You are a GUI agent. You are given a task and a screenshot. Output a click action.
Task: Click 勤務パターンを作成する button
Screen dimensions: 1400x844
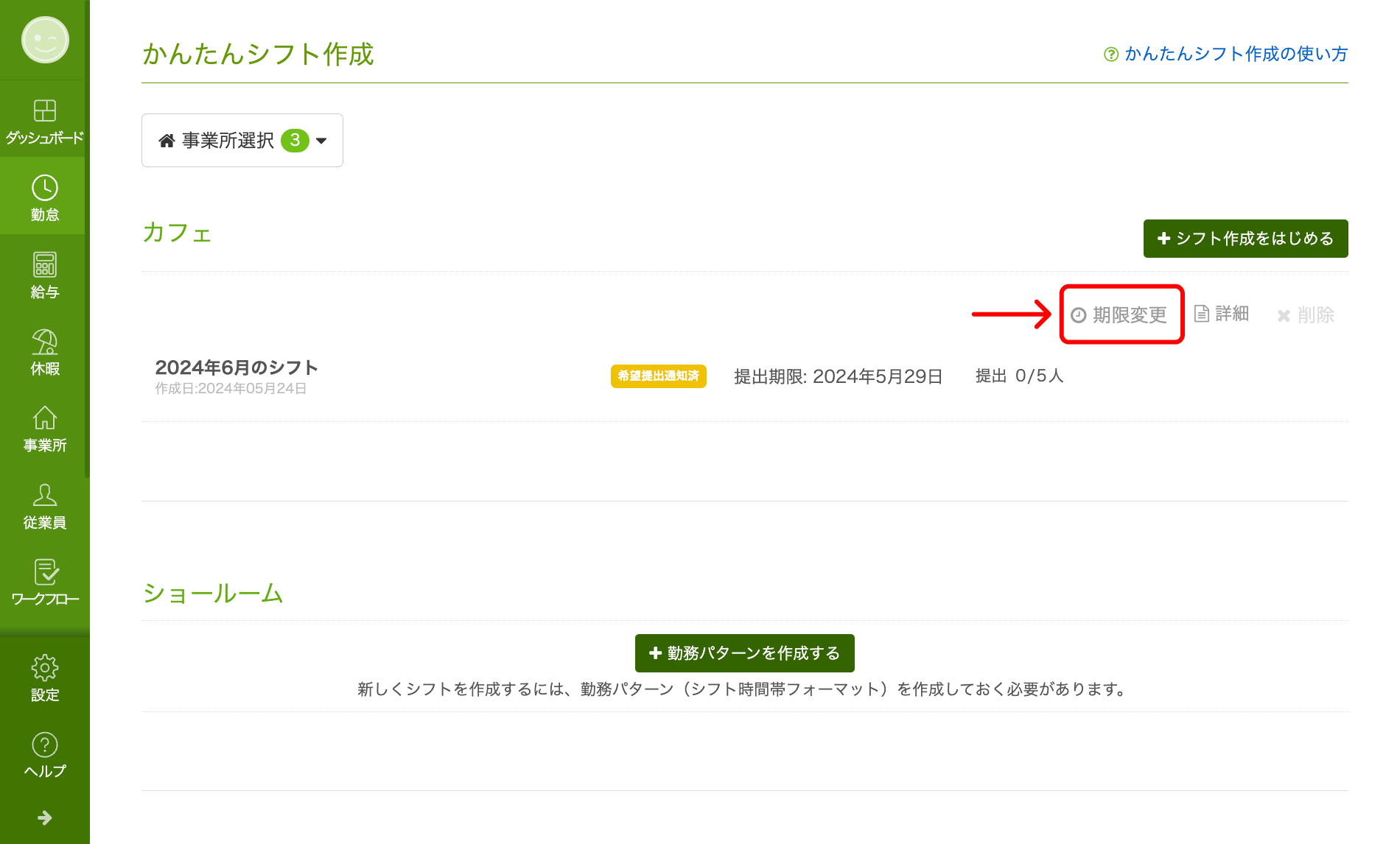(744, 653)
